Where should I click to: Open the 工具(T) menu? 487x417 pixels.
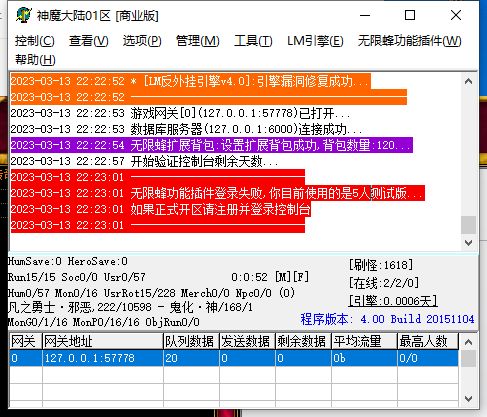point(253,41)
